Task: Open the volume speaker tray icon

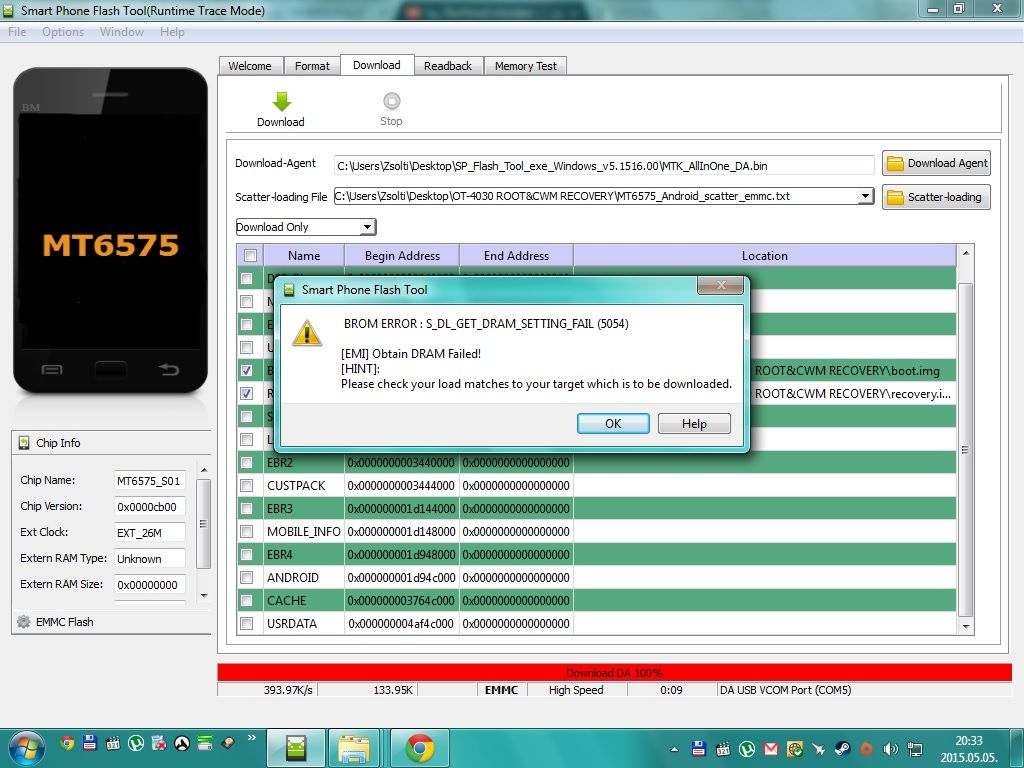Action: tap(890, 749)
